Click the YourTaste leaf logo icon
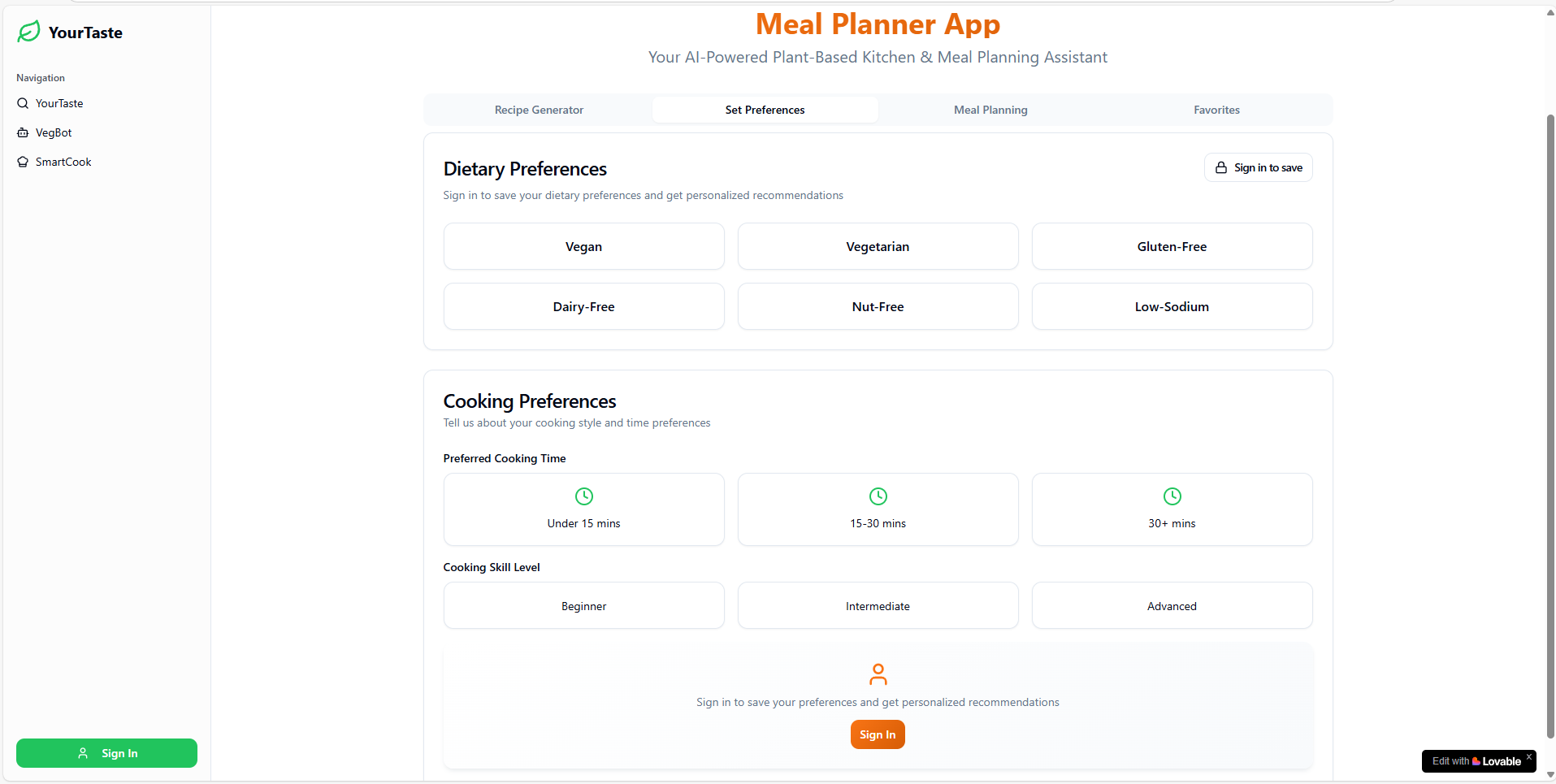The image size is (1556, 784). click(28, 32)
